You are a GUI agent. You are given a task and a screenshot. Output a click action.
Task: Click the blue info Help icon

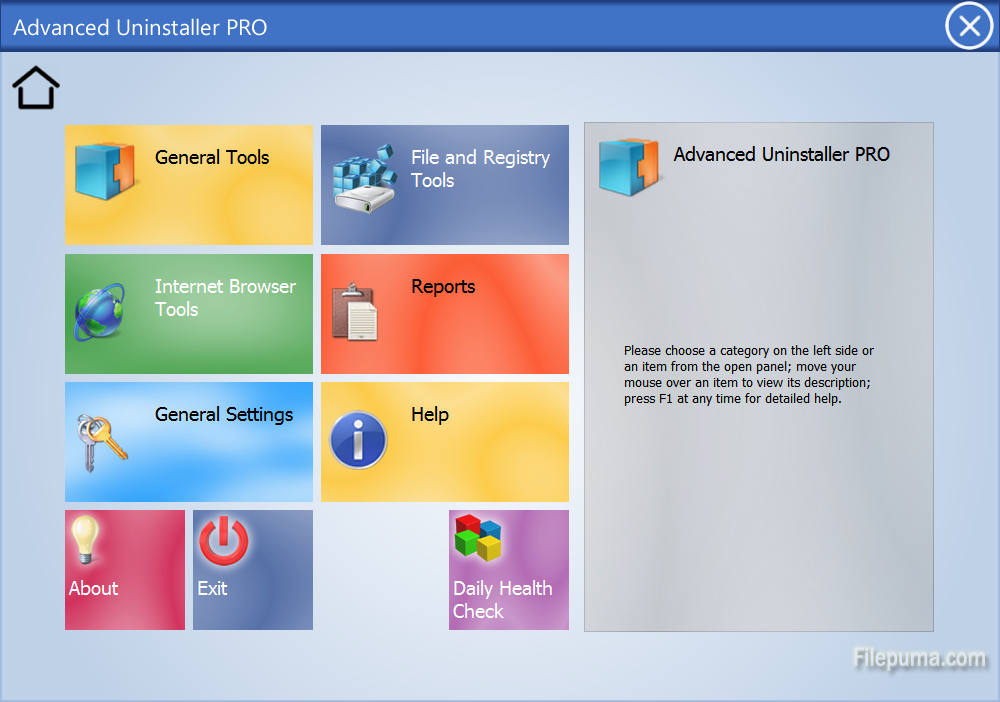point(358,440)
